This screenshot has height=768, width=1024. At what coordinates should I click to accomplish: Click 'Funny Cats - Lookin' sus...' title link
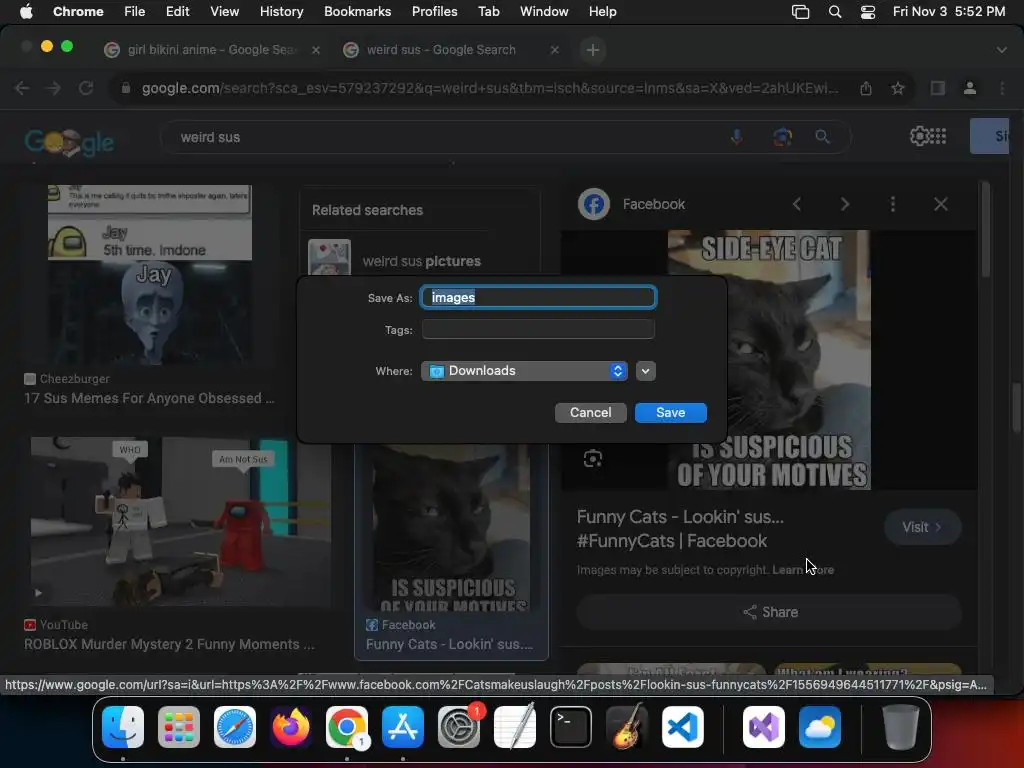point(680,528)
